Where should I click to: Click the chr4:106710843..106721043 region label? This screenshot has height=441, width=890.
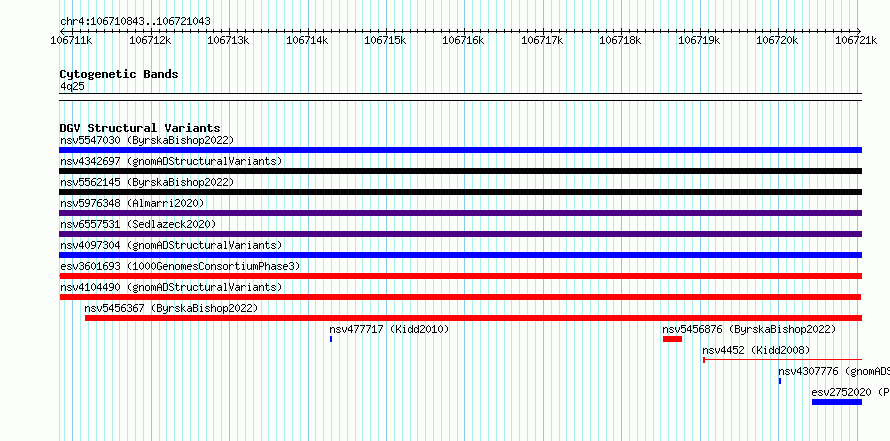135,22
